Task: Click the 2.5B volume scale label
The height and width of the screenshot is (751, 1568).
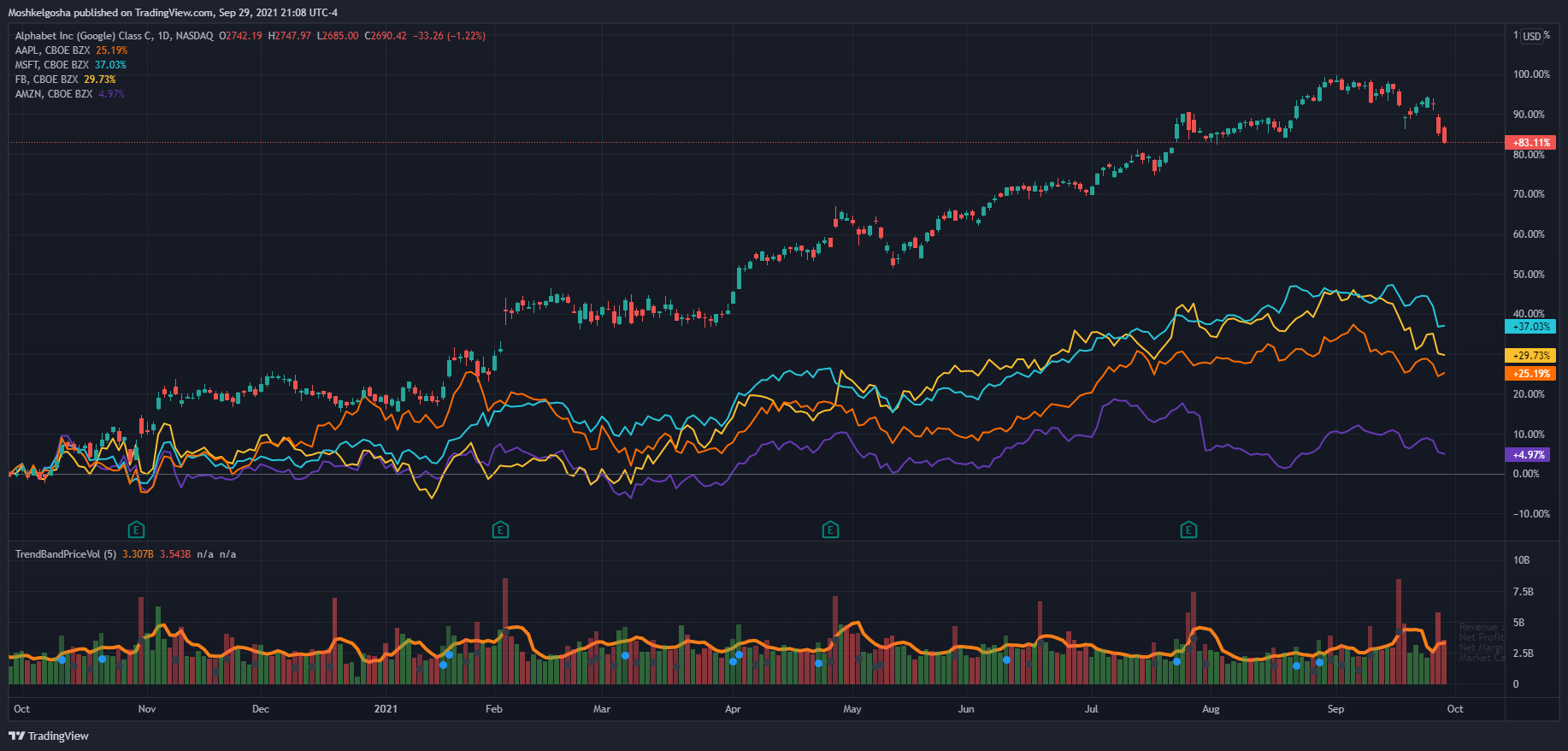Action: click(x=1524, y=653)
